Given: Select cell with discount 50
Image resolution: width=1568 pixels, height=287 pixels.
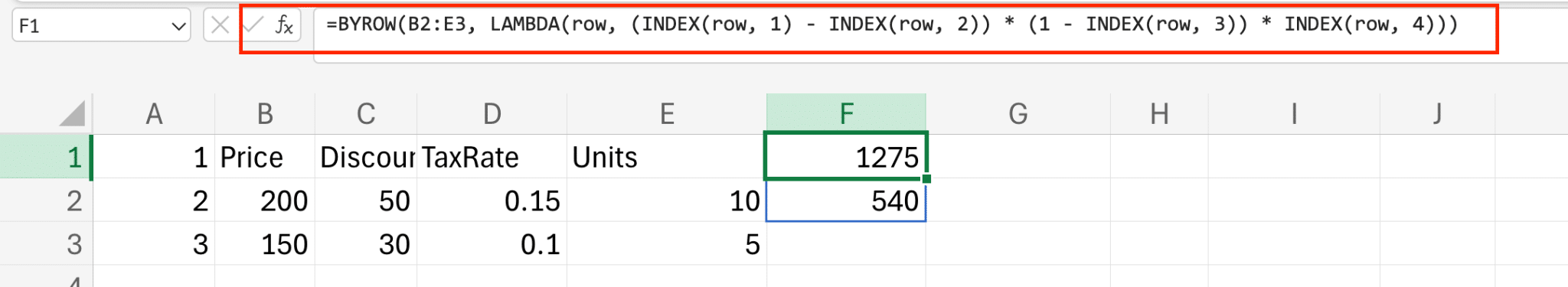Looking at the screenshot, I should [x=366, y=201].
